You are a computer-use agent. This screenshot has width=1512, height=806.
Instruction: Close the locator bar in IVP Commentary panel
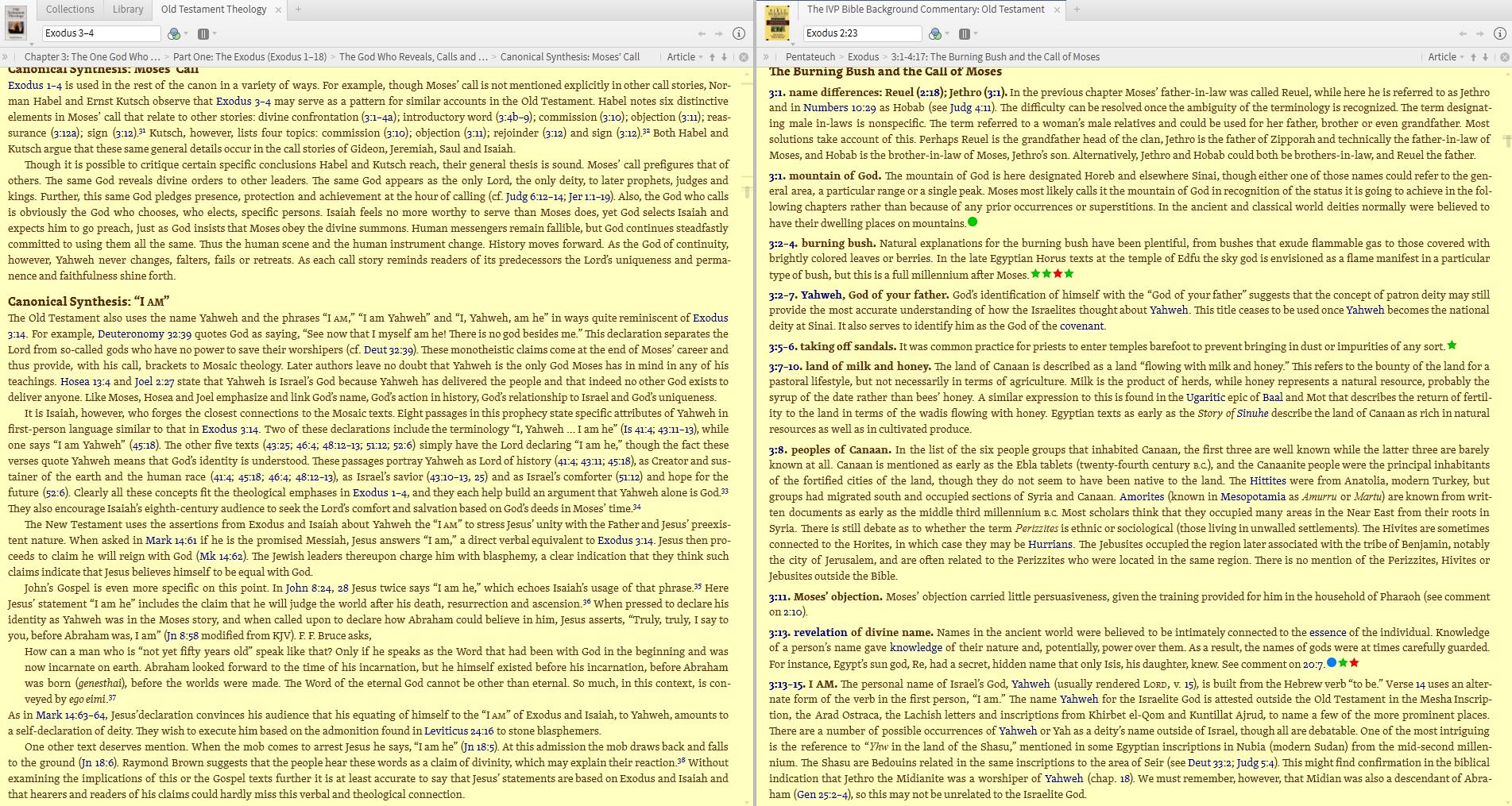pos(1505,57)
